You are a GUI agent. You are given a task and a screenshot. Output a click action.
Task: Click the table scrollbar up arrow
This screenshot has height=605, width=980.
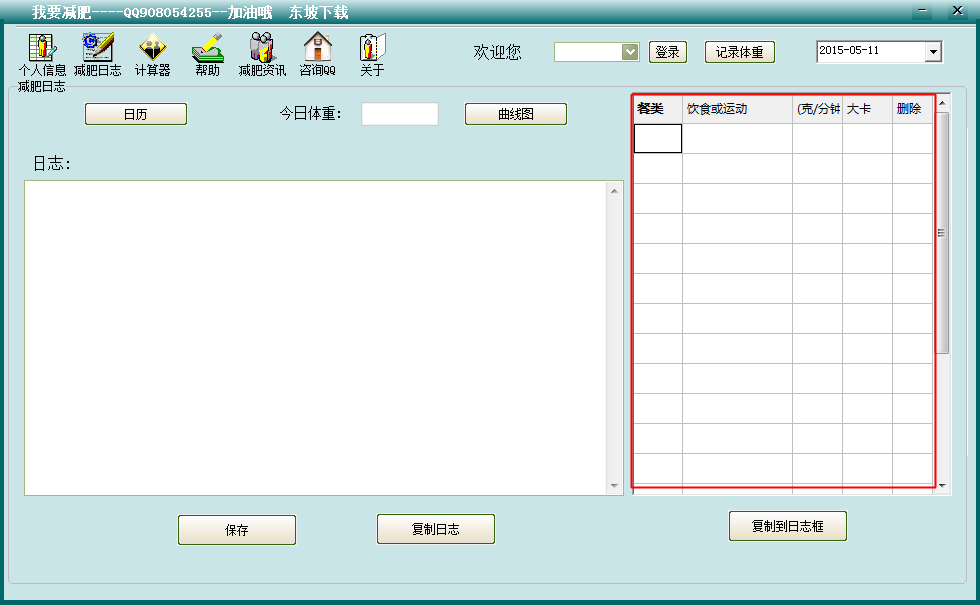point(942,102)
